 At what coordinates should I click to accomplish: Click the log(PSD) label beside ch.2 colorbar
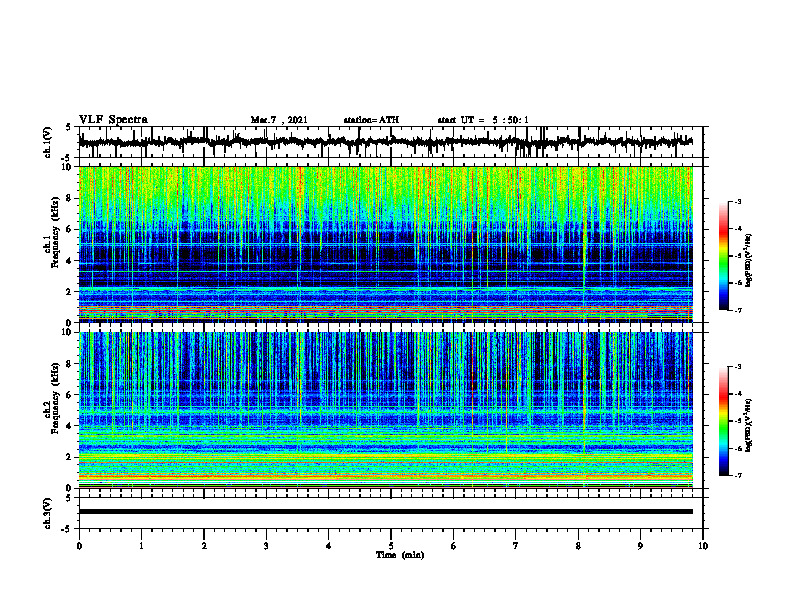tap(749, 426)
